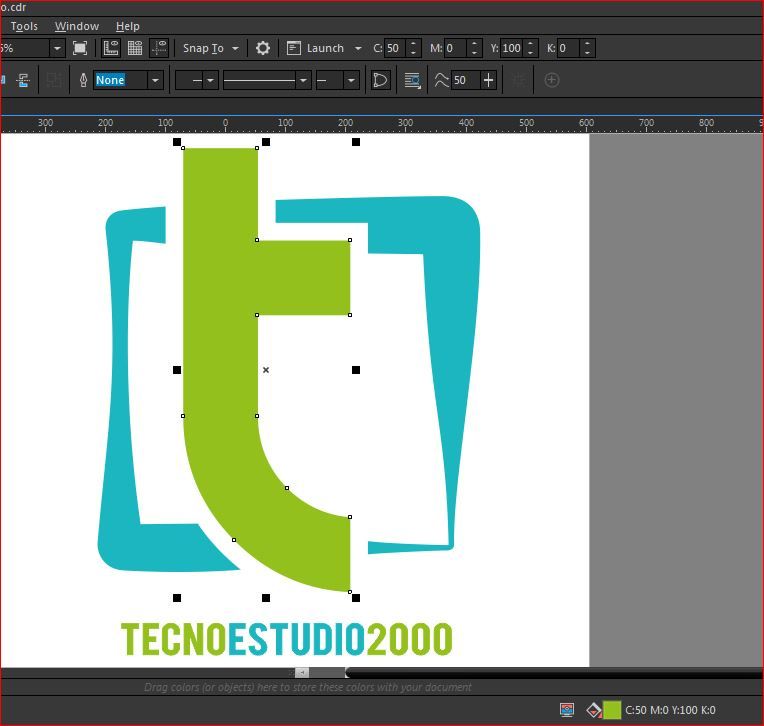Click the curve smoothness wave icon
Image resolution: width=764 pixels, height=726 pixels.
[x=441, y=80]
